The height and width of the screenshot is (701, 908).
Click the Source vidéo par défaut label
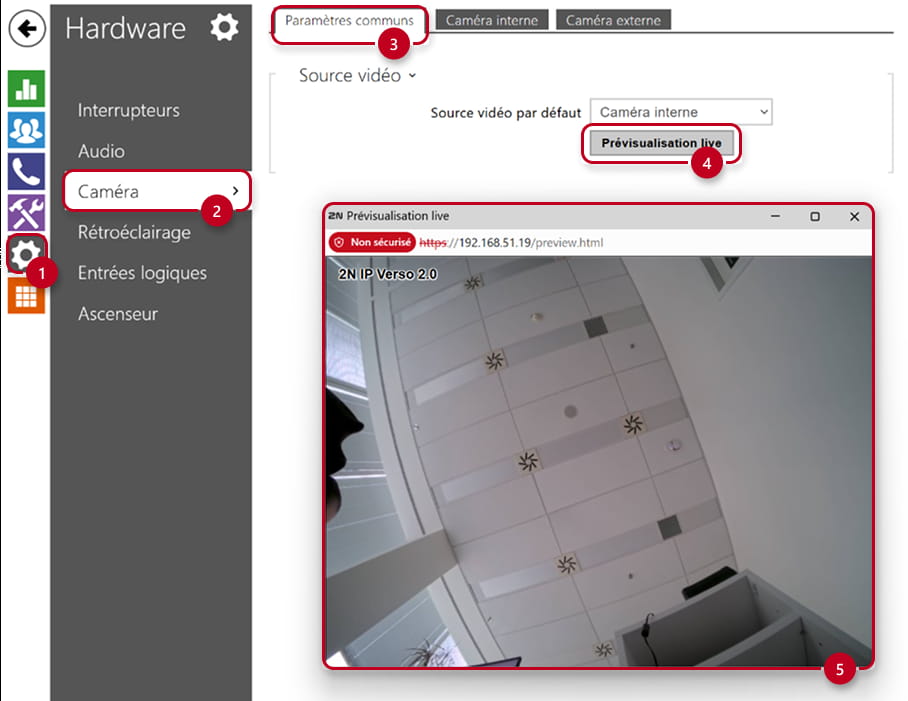(506, 113)
